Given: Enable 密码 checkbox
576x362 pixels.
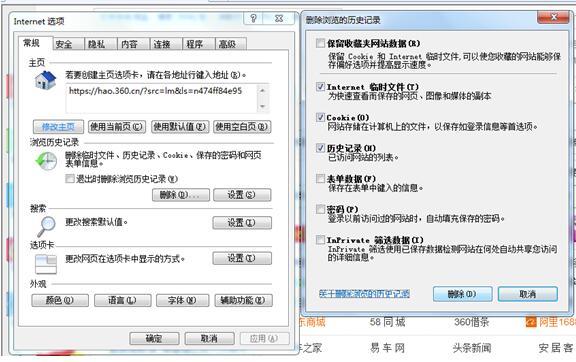Looking at the screenshot, I should [320, 209].
